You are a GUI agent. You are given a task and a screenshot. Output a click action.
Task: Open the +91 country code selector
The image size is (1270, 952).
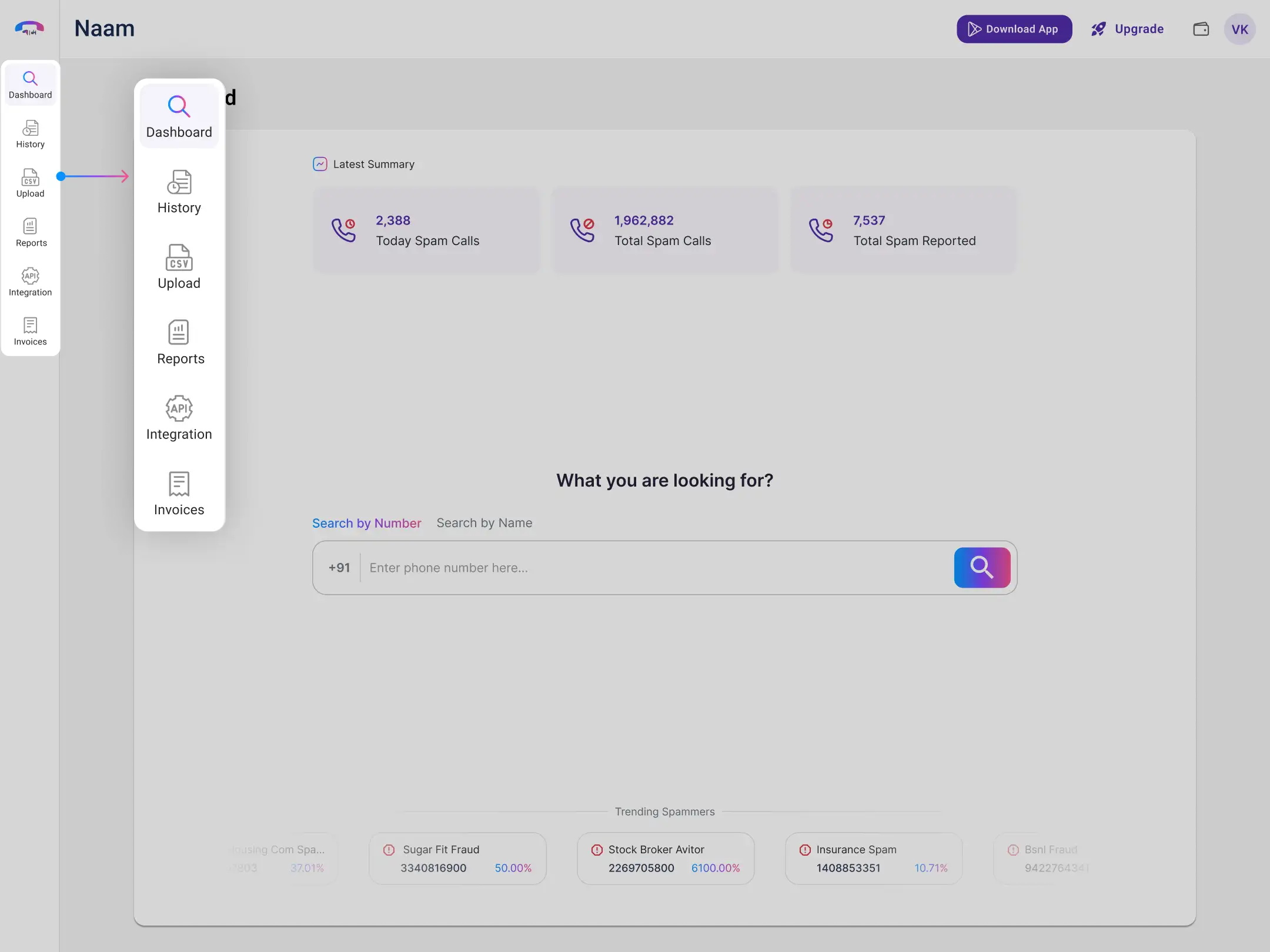point(339,567)
